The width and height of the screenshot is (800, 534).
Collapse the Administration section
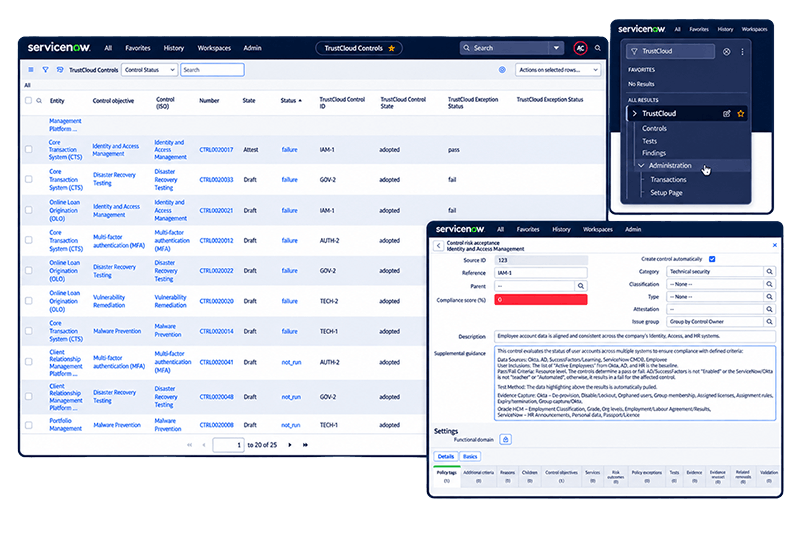[641, 166]
